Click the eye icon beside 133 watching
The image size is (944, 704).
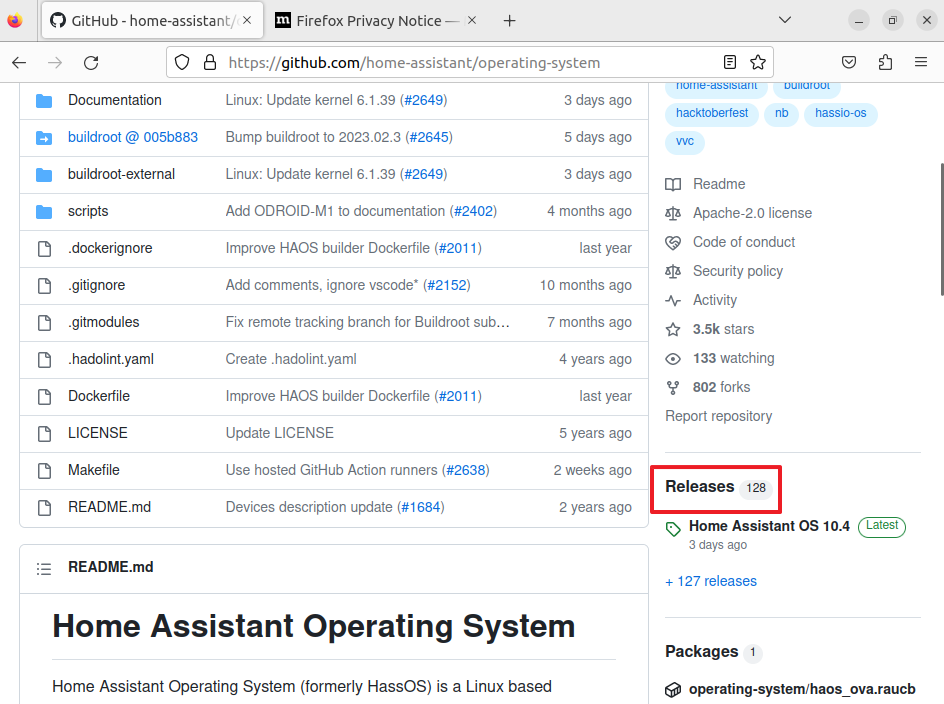(x=673, y=359)
